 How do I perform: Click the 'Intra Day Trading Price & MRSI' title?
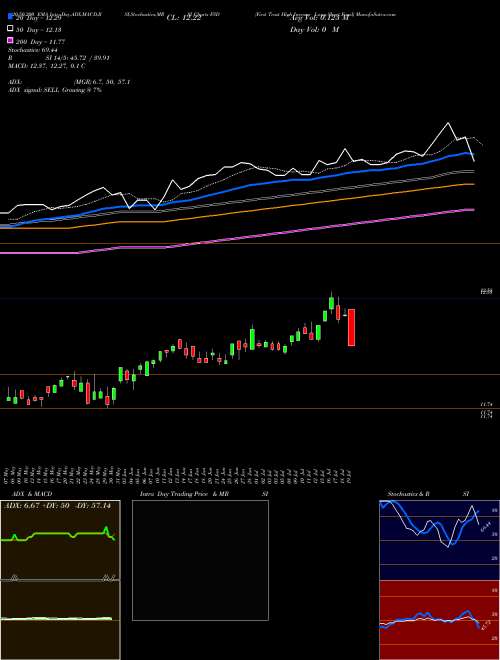[x=204, y=494]
